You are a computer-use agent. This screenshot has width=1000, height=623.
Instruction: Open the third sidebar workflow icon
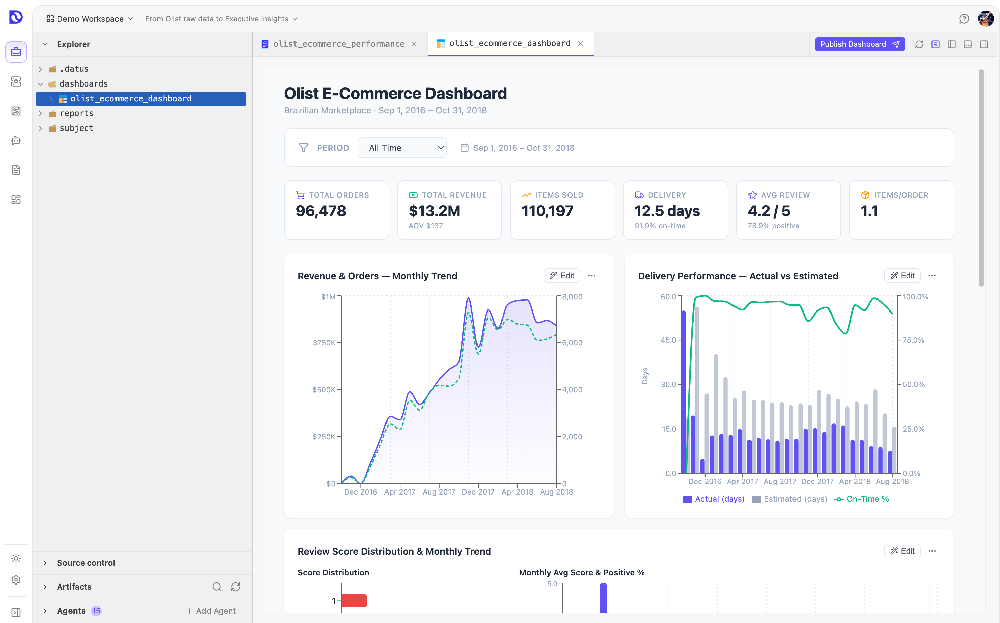[x=16, y=111]
